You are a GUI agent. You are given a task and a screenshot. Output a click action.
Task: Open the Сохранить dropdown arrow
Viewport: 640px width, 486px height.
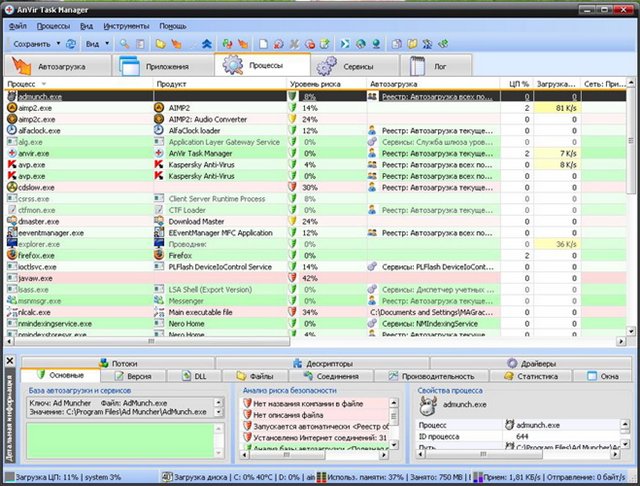coord(58,44)
